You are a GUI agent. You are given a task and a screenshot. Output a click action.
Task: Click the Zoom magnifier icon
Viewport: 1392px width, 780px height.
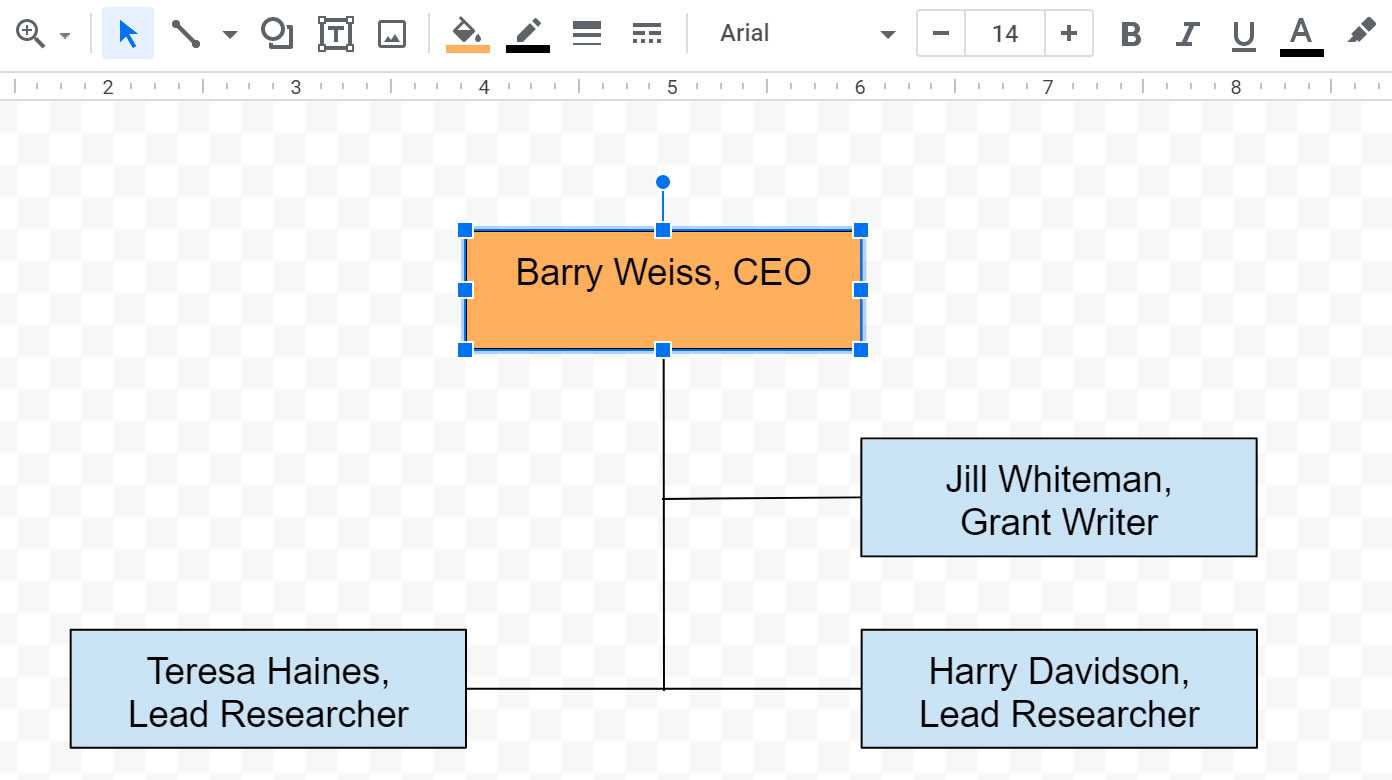click(x=30, y=32)
